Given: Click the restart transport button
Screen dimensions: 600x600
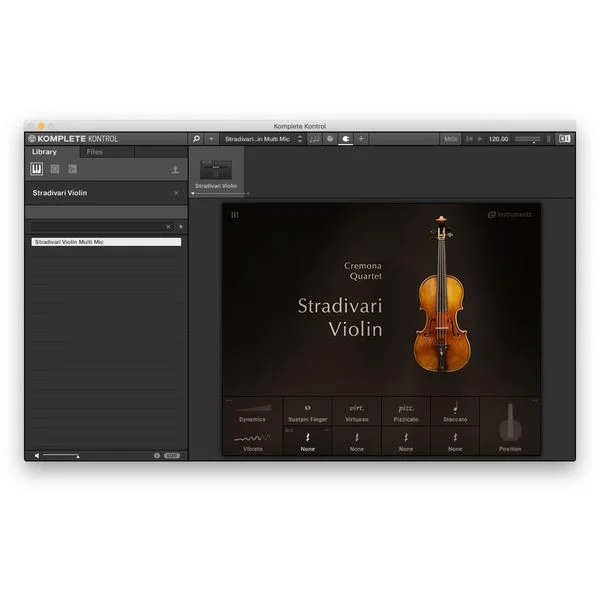Looking at the screenshot, I should click(469, 139).
